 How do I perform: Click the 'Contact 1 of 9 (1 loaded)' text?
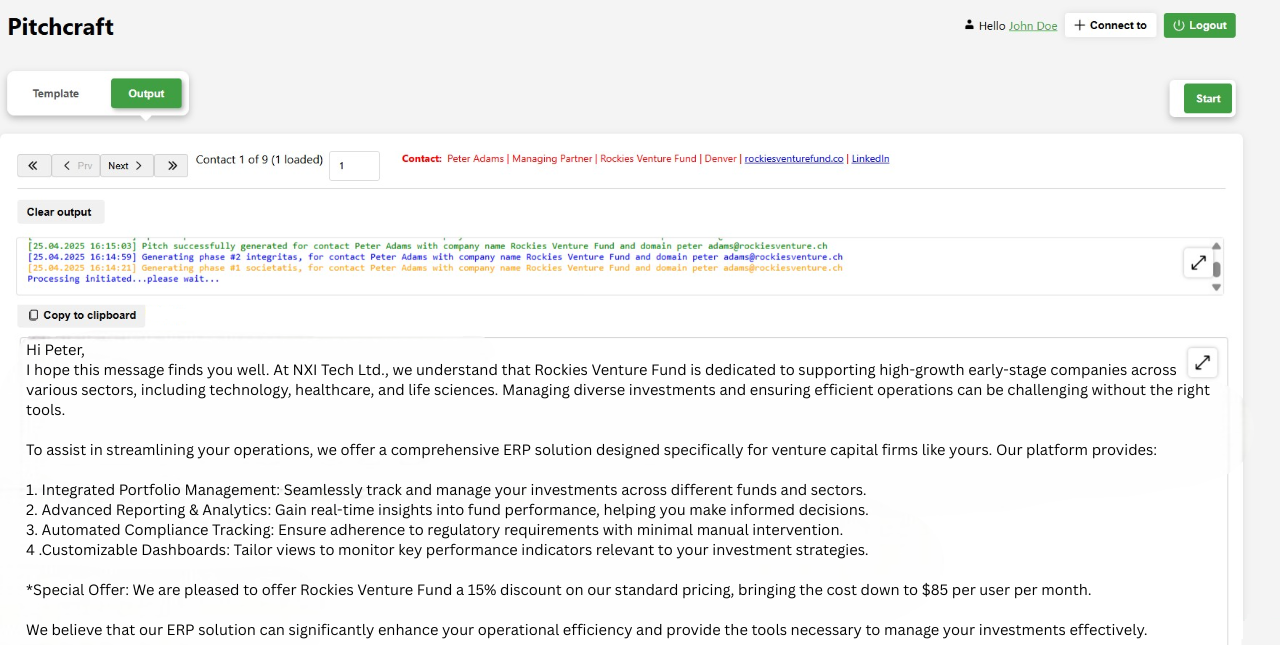[x=259, y=160]
